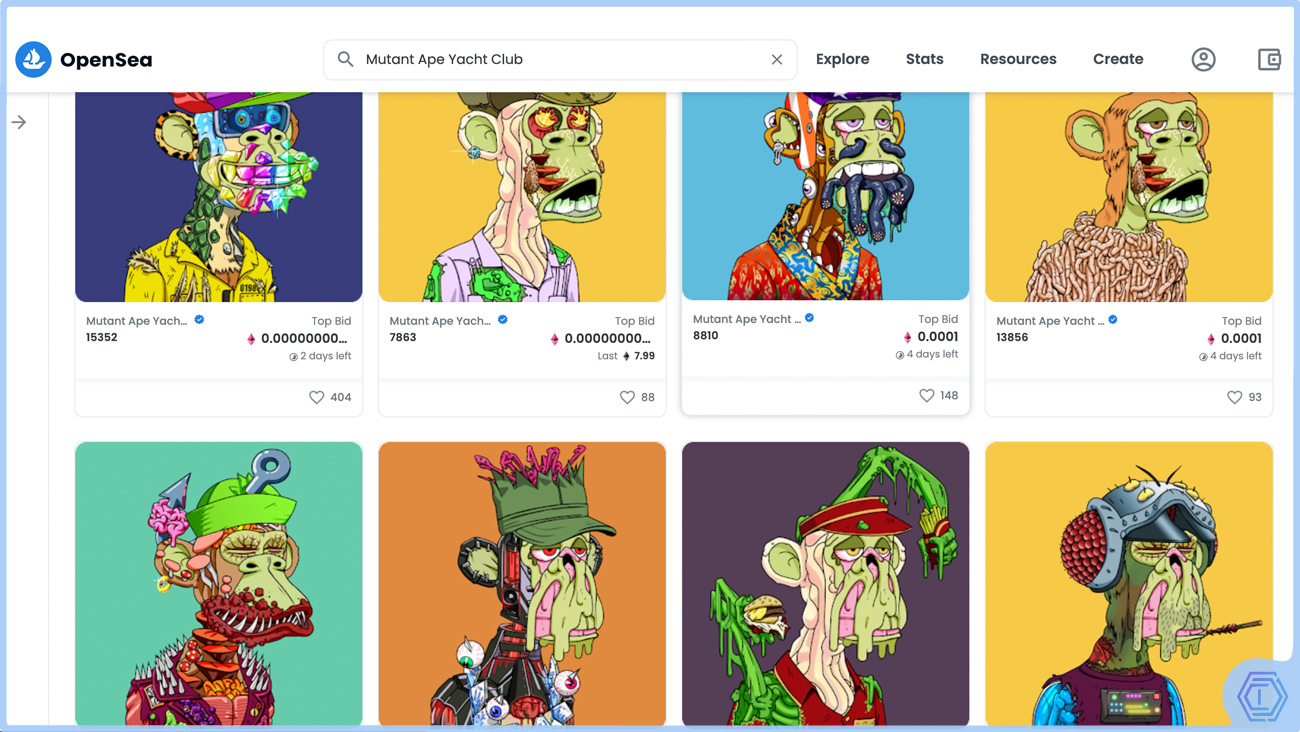Open the Resources menu
The image size is (1300, 732).
1018,60
